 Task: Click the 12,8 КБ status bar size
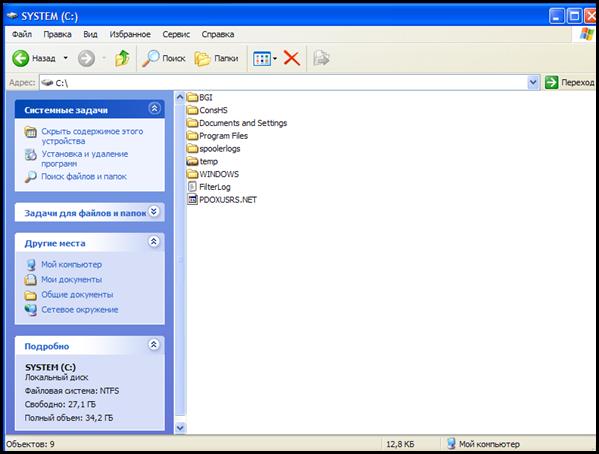(400, 444)
